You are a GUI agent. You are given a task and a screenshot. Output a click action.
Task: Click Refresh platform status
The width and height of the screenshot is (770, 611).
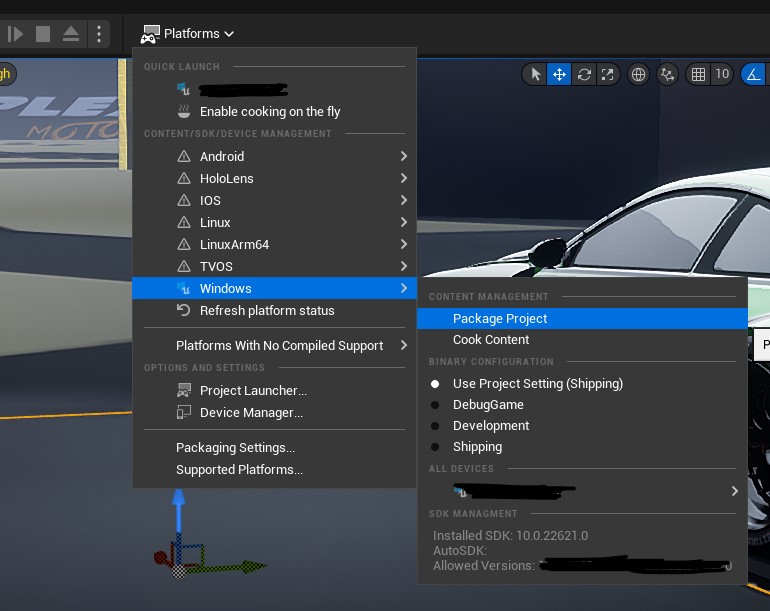click(x=275, y=310)
